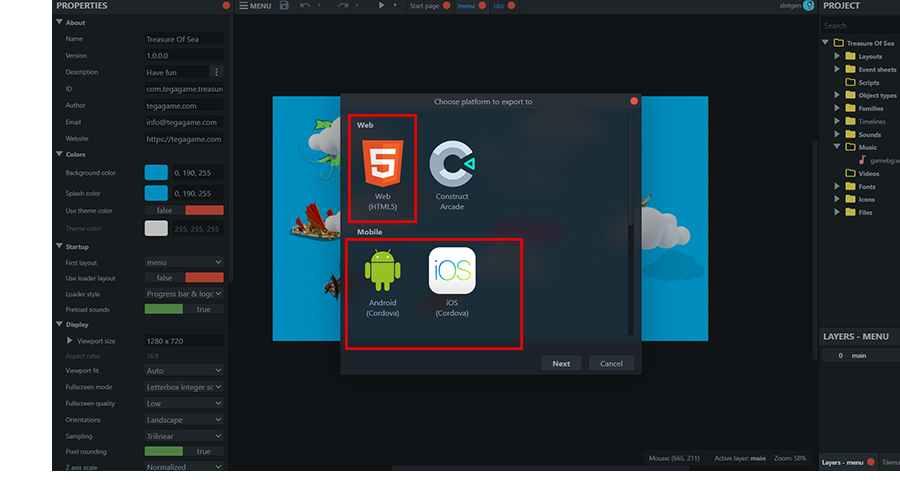Close the export platform dialog

point(634,101)
